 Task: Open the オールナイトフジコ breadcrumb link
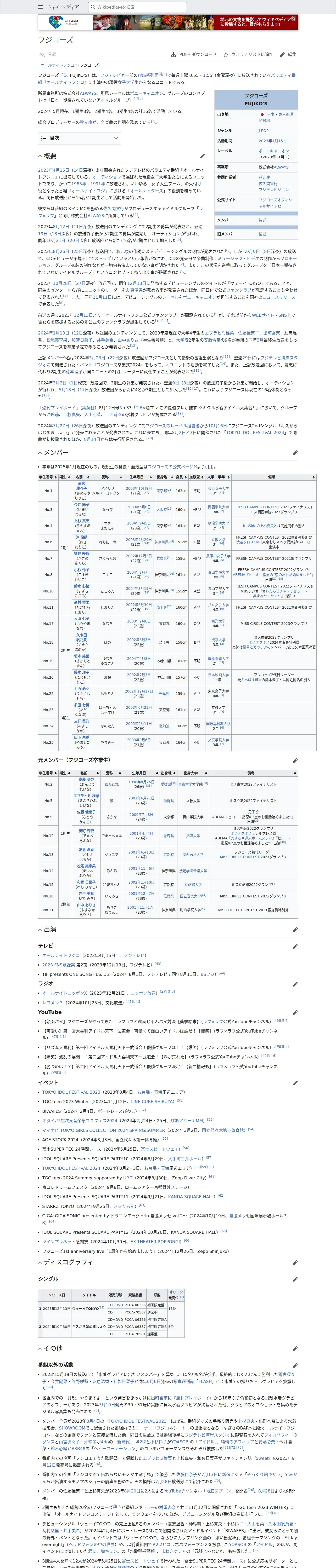click(x=58, y=65)
